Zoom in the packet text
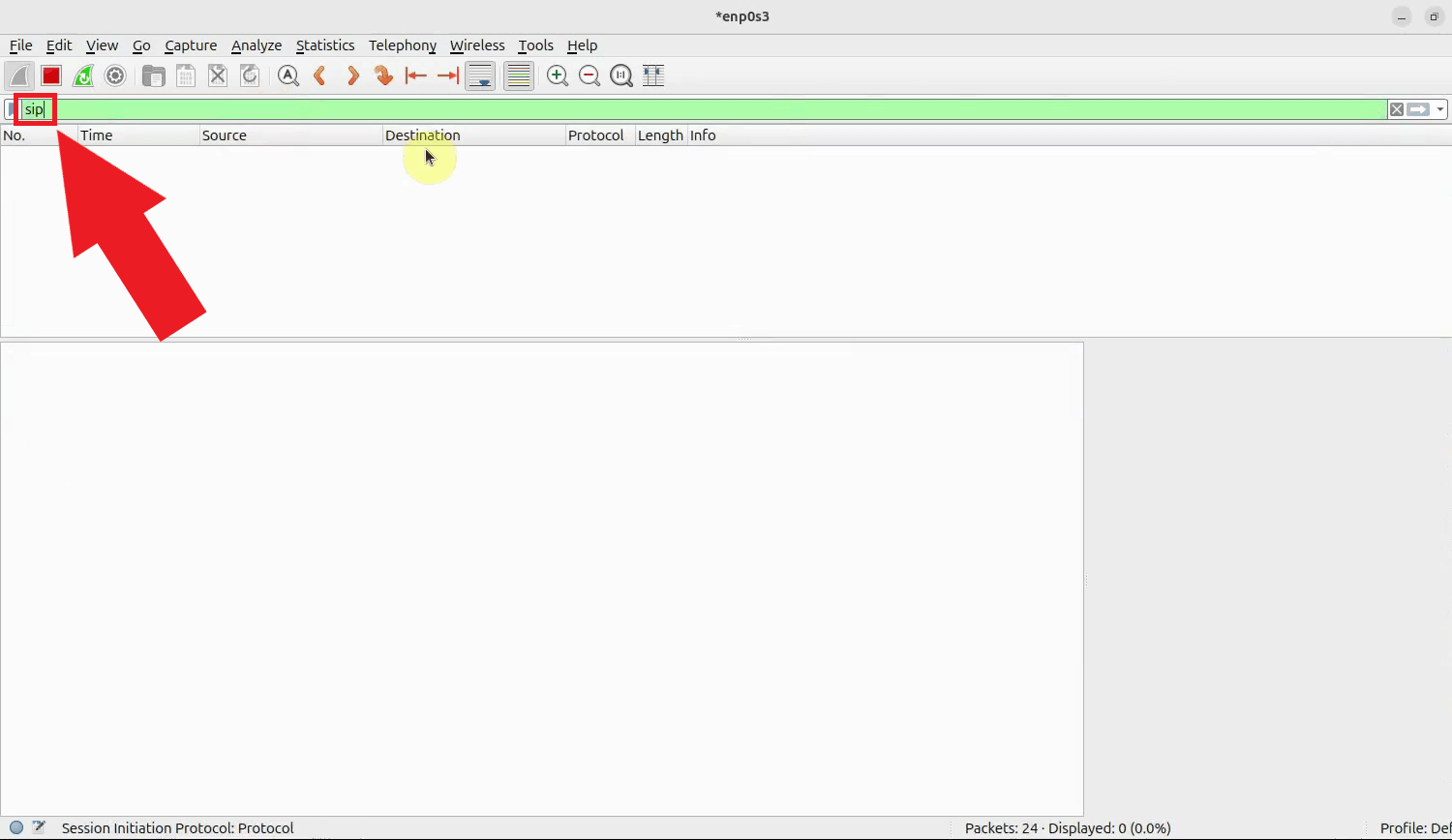Image resolution: width=1452 pixels, height=840 pixels. [557, 75]
